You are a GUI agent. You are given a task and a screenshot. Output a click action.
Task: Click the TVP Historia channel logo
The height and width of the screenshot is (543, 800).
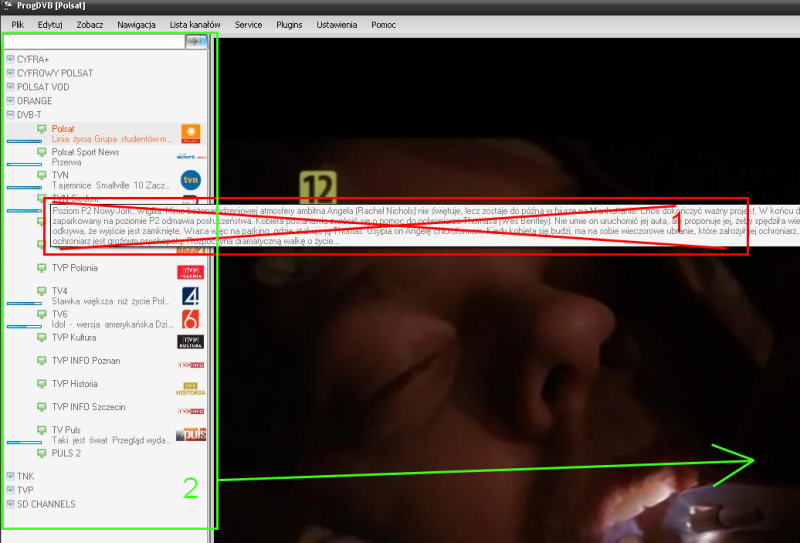[x=191, y=388]
